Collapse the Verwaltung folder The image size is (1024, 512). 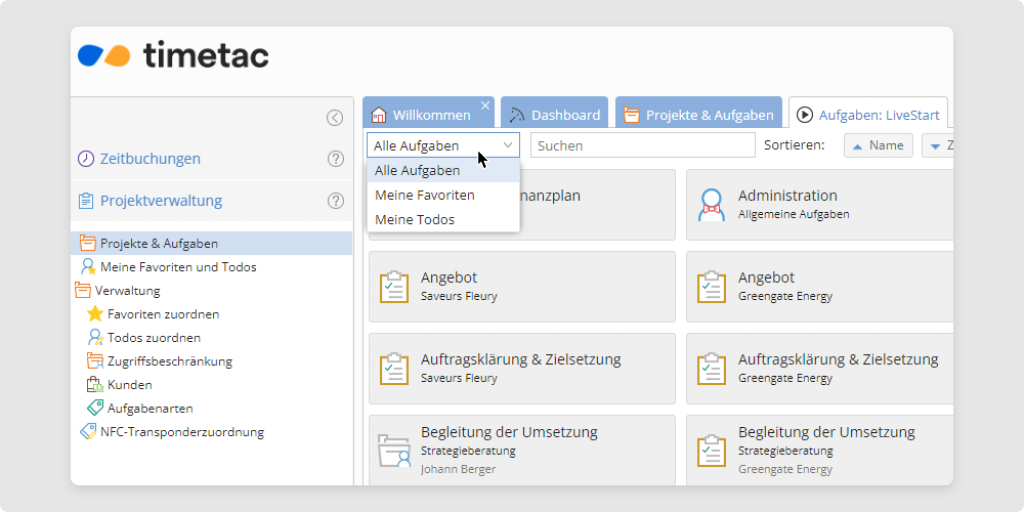coord(82,291)
